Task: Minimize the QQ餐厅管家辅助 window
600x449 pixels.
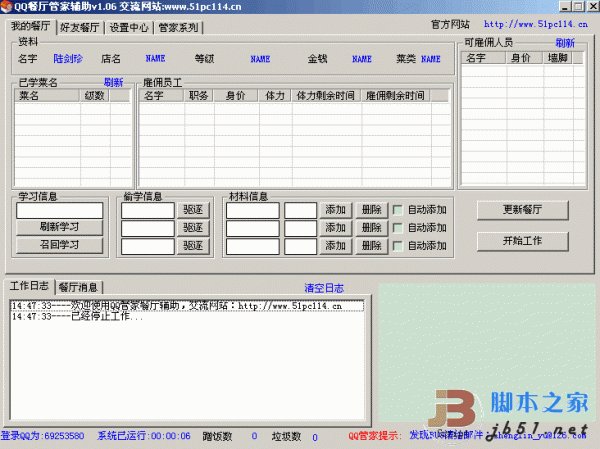Action: 565,7
